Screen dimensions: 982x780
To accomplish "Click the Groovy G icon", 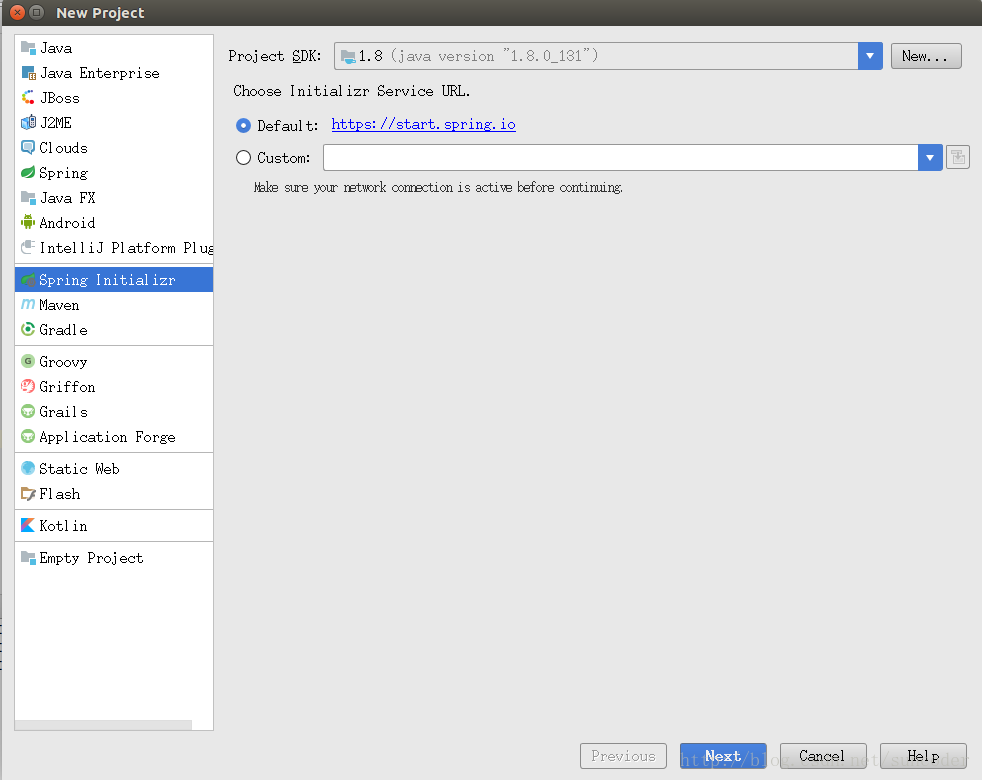I will [x=28, y=361].
